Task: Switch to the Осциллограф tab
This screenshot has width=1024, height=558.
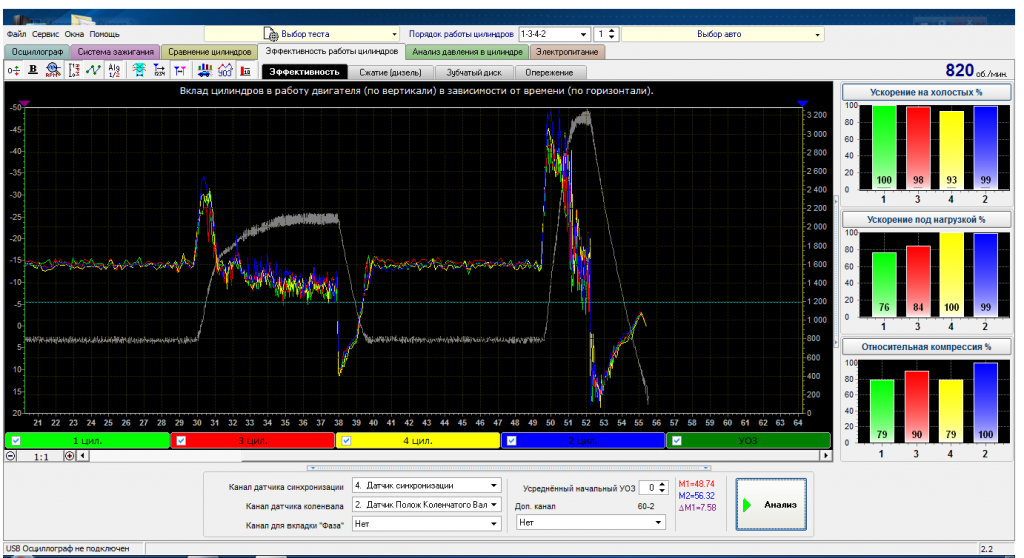Action: pos(37,52)
